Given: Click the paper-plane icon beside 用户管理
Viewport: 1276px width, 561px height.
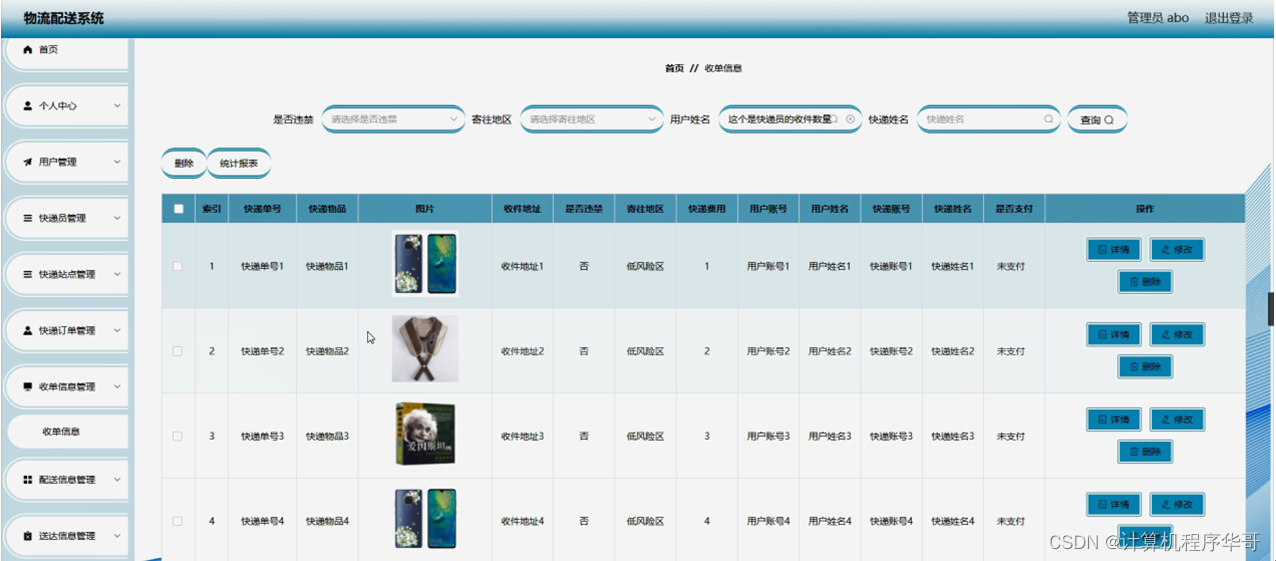Looking at the screenshot, I should click(28, 162).
